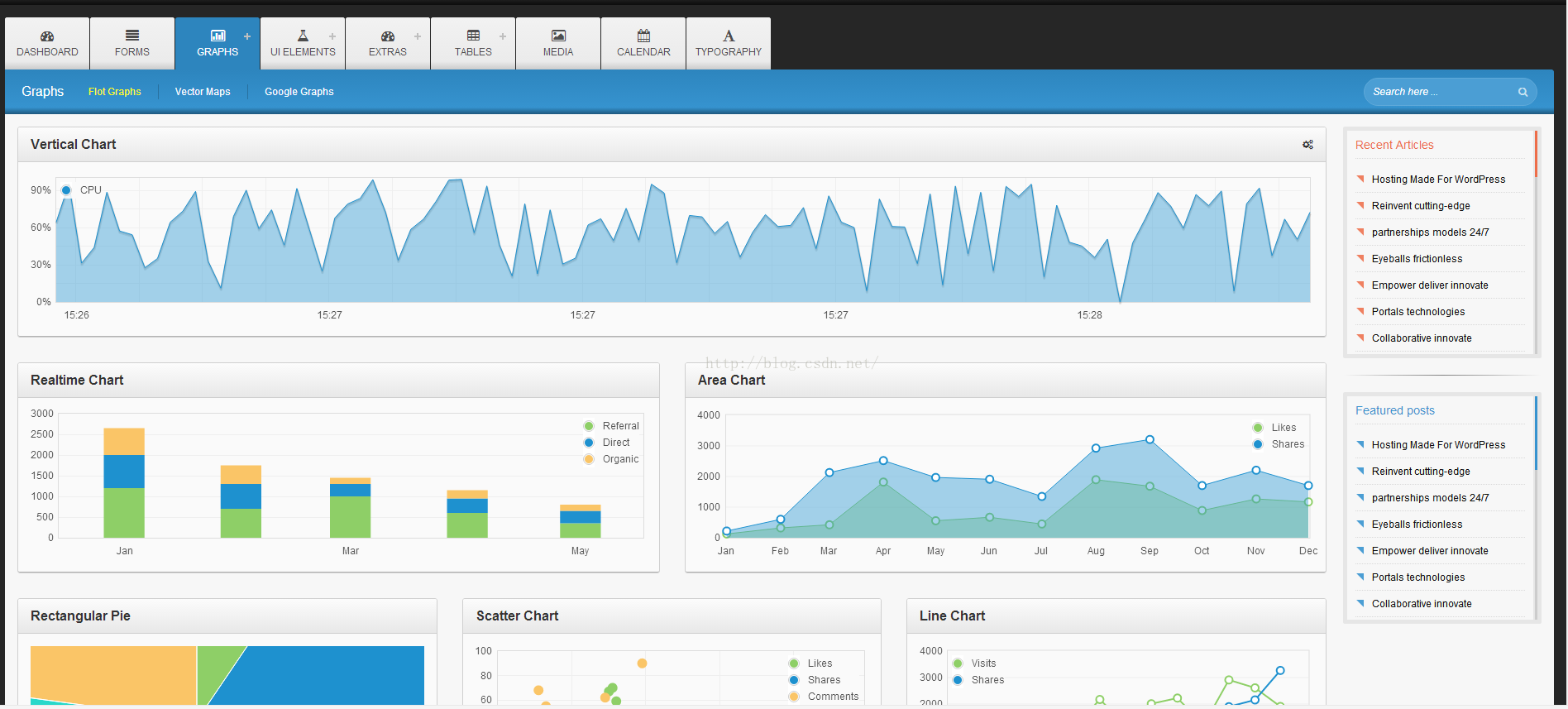Viewport: 1568px width, 709px height.
Task: Open the Forms tab
Action: pos(132,43)
